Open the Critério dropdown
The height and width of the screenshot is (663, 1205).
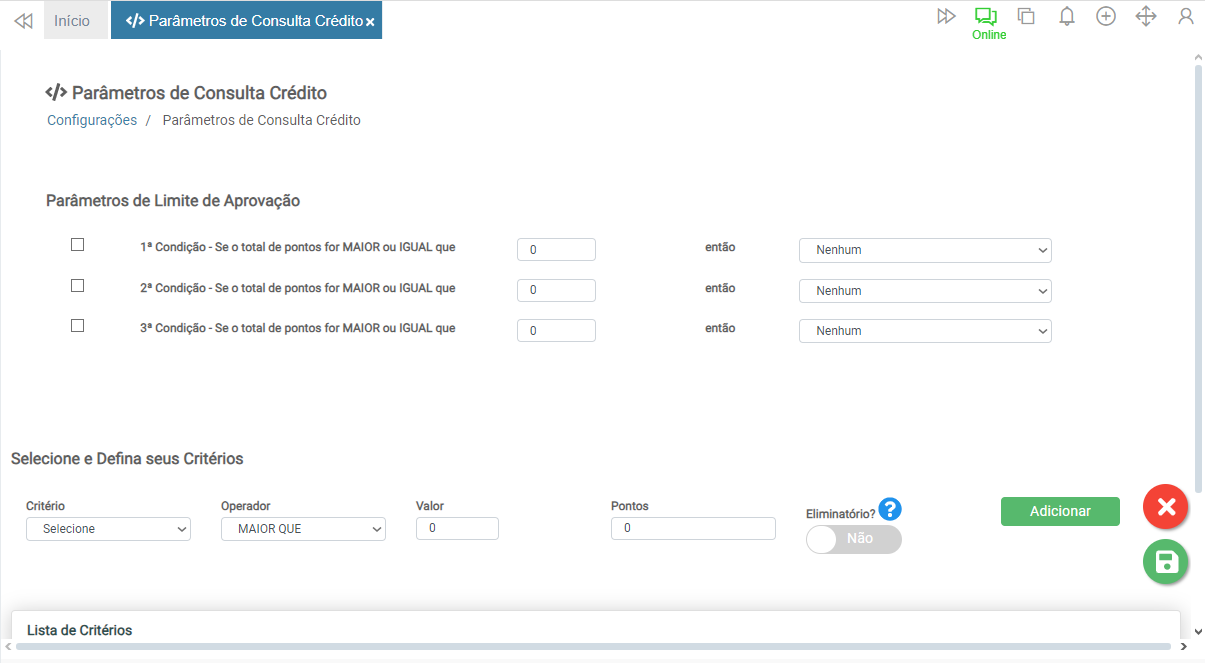[108, 529]
